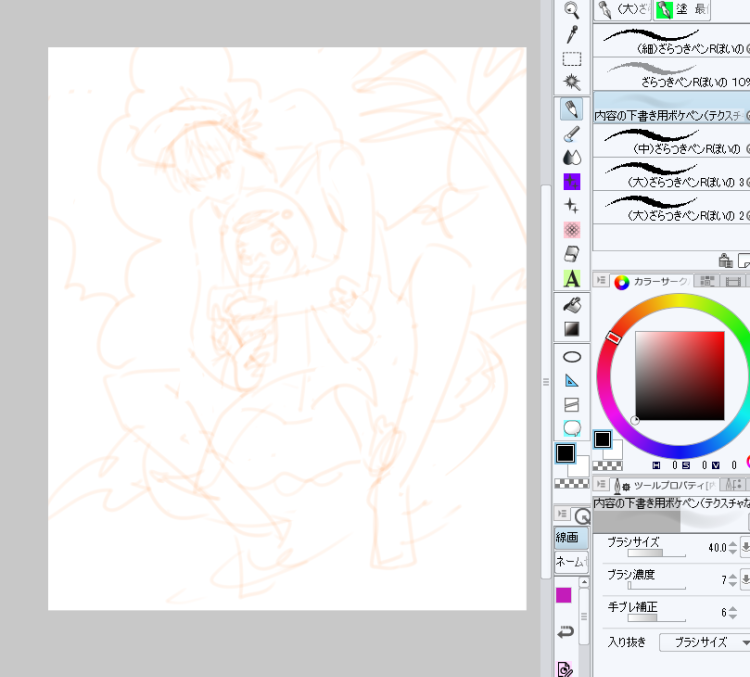Choose the 内容の下書き用ボケペン brush preset
Screen dimensions: 750x677
(x=672, y=108)
